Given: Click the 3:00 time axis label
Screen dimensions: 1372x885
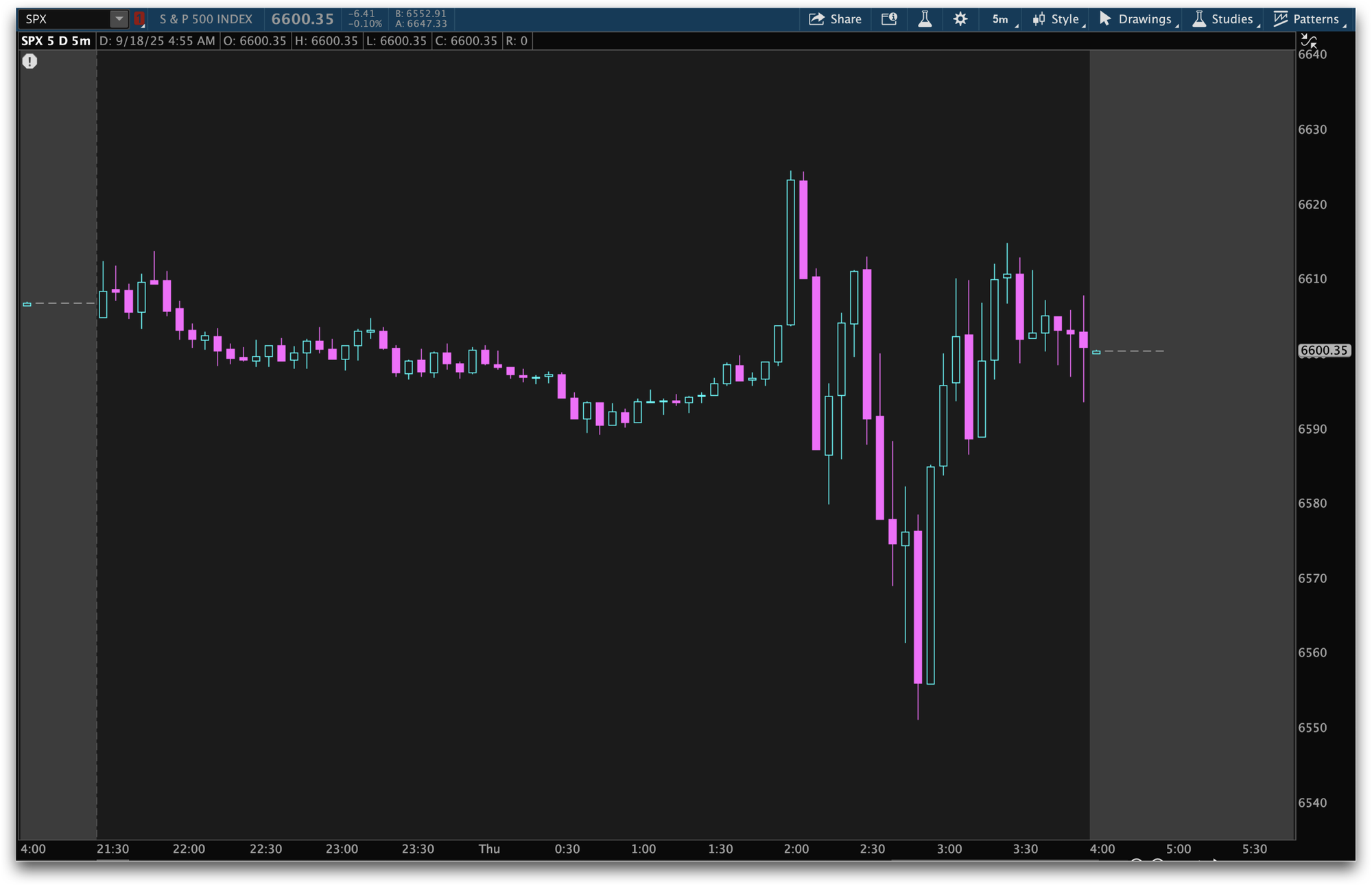Looking at the screenshot, I should (949, 849).
